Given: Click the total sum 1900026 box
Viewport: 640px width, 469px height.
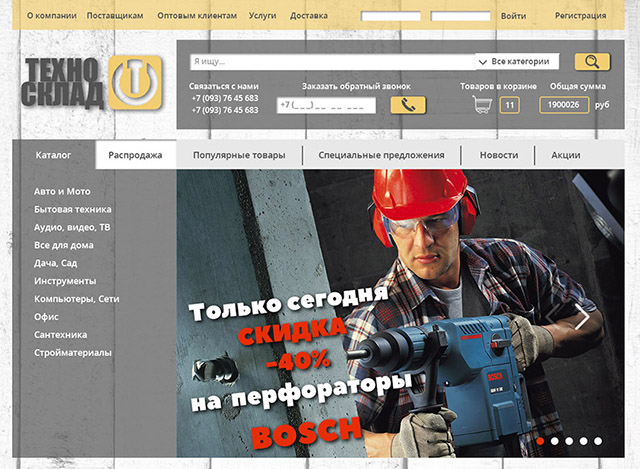Looking at the screenshot, I should coord(564,105).
